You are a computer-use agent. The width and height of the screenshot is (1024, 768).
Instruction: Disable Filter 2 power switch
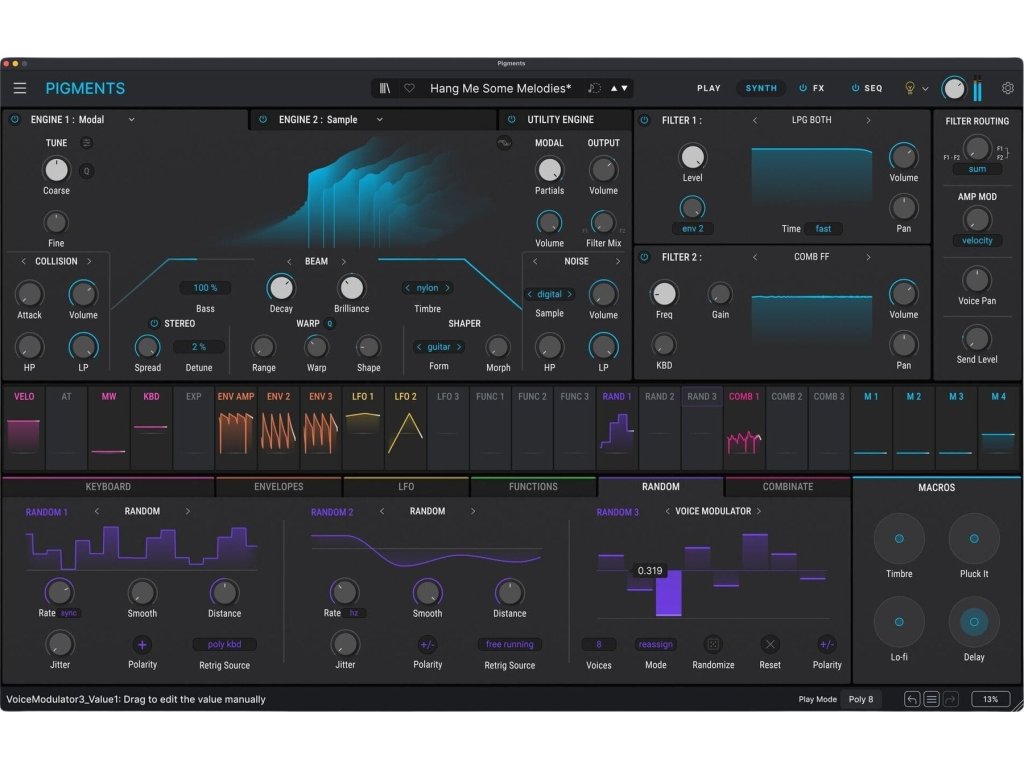tap(643, 257)
